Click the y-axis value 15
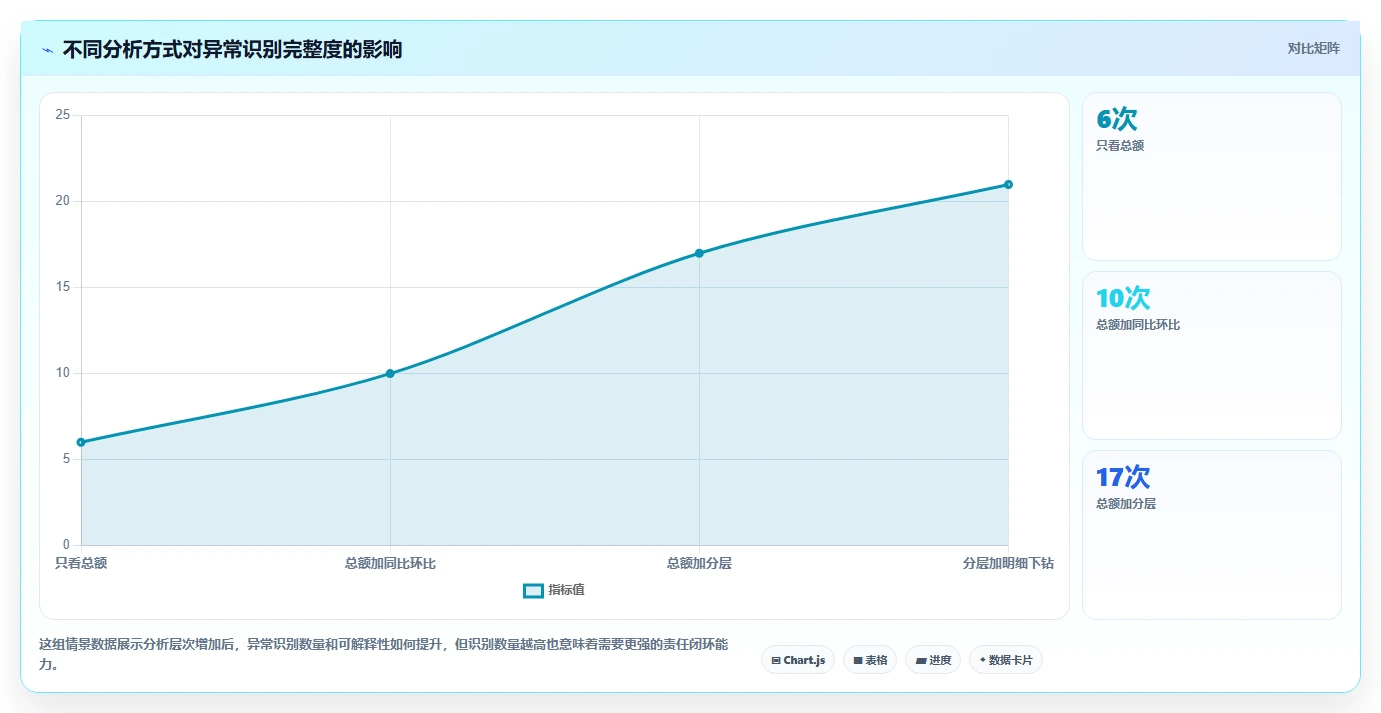The image size is (1381, 713). pyautogui.click(x=63, y=287)
